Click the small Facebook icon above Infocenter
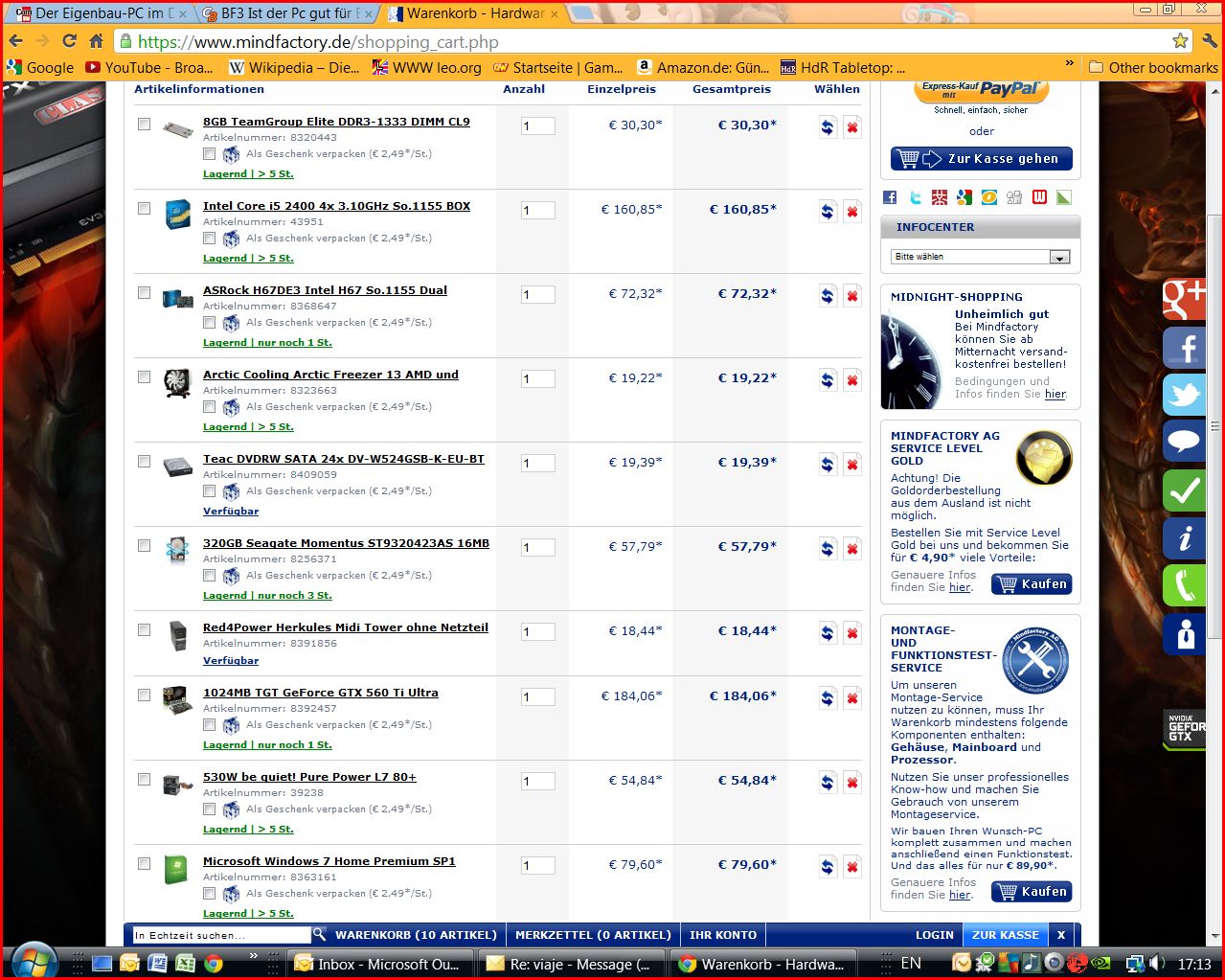This screenshot has width=1225, height=980. [x=890, y=197]
